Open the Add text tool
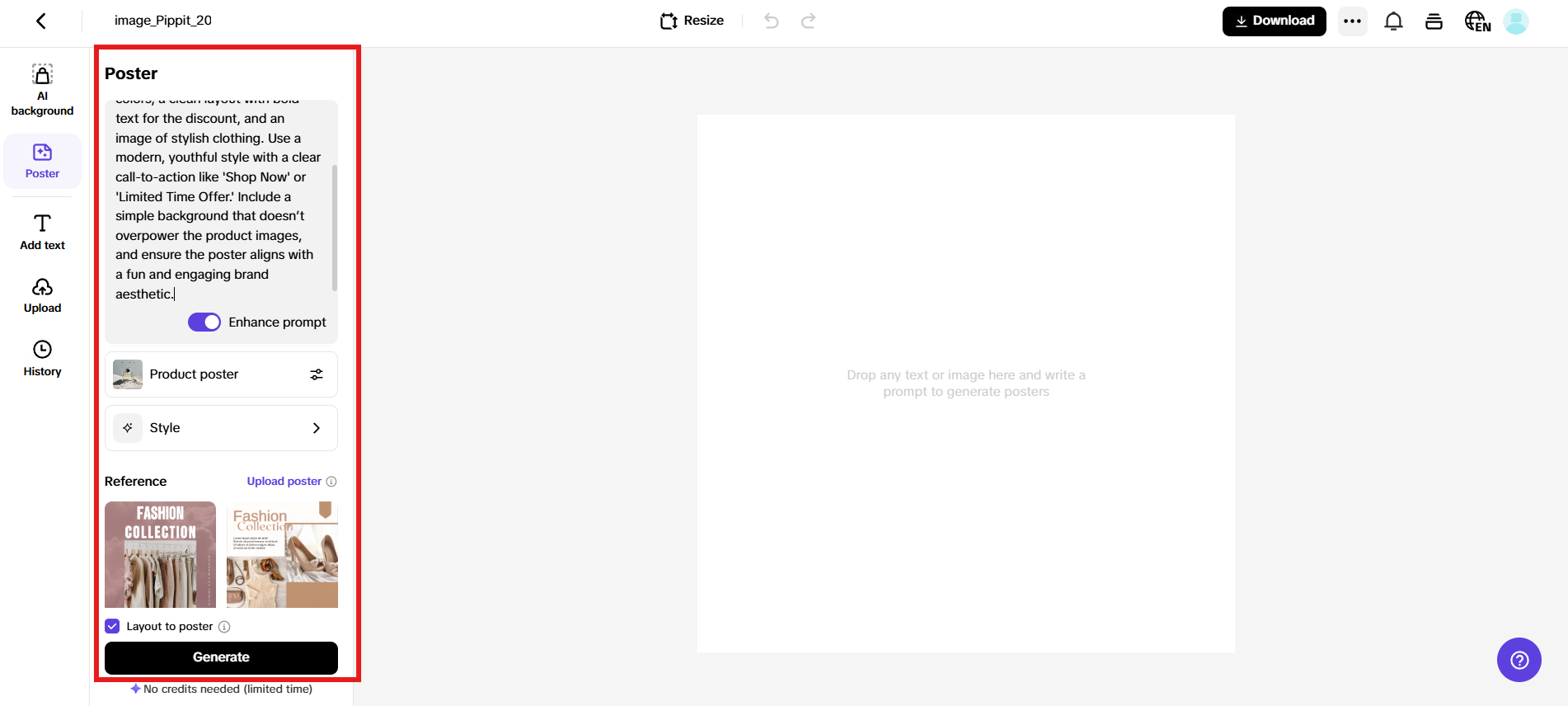 (x=42, y=232)
